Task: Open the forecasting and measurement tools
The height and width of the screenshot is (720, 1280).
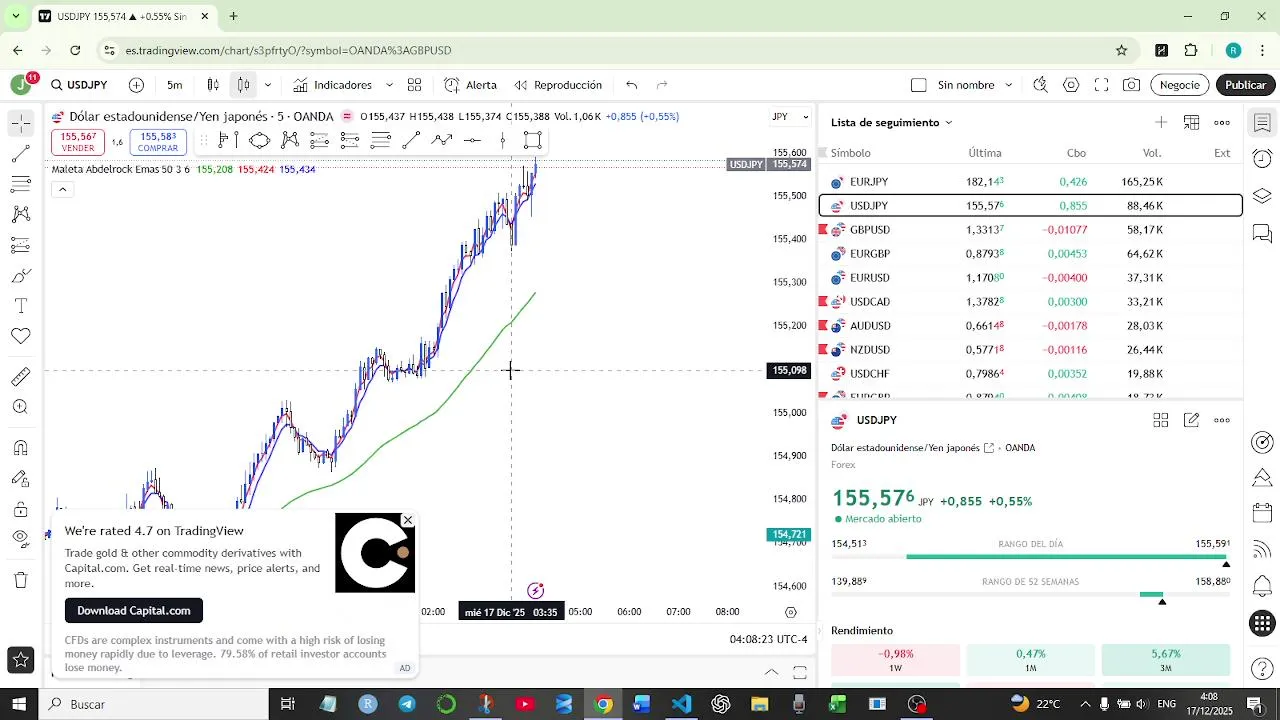Action: tap(20, 245)
